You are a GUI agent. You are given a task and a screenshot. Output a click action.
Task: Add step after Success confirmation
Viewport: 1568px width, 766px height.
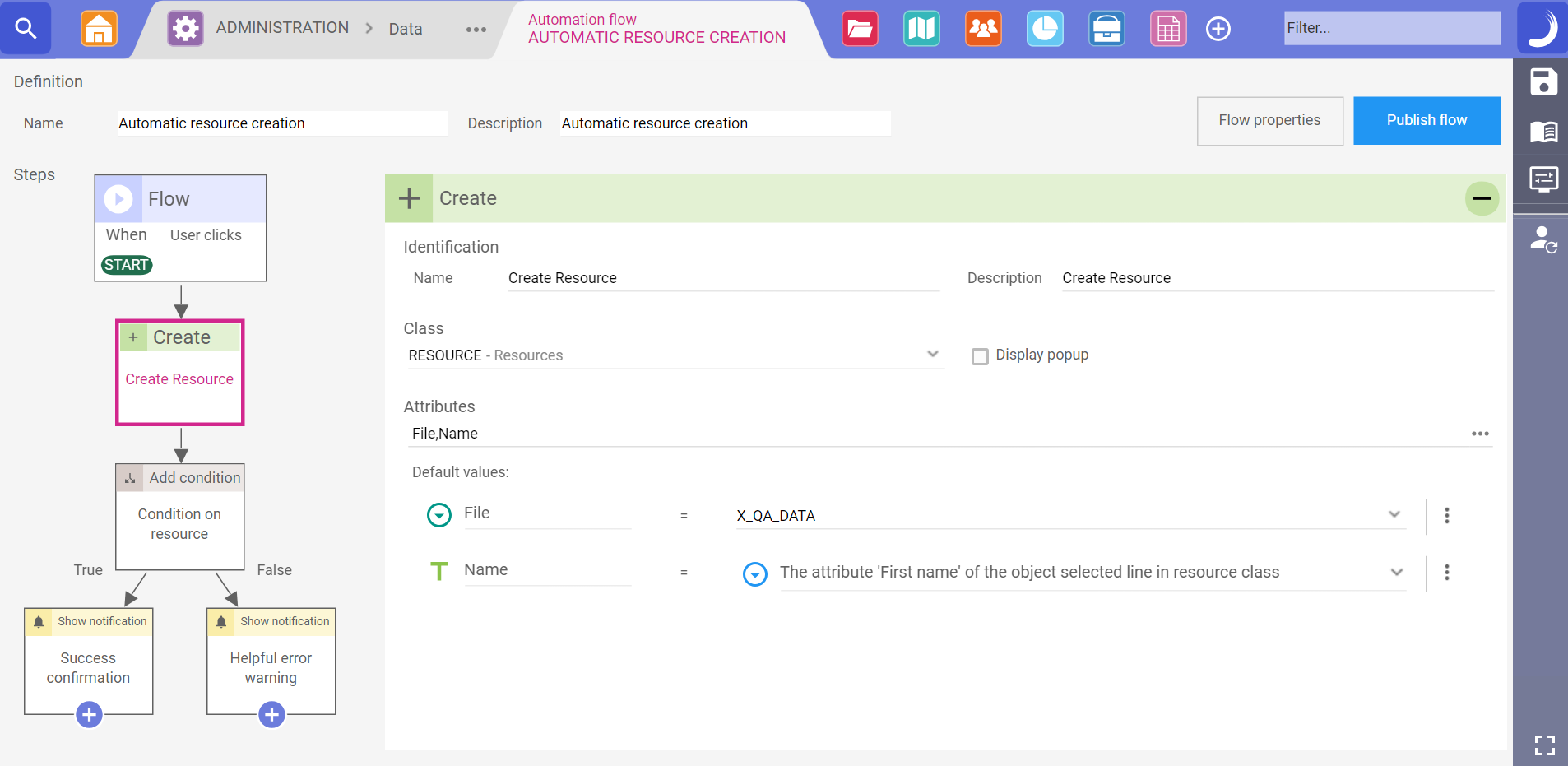coord(89,714)
